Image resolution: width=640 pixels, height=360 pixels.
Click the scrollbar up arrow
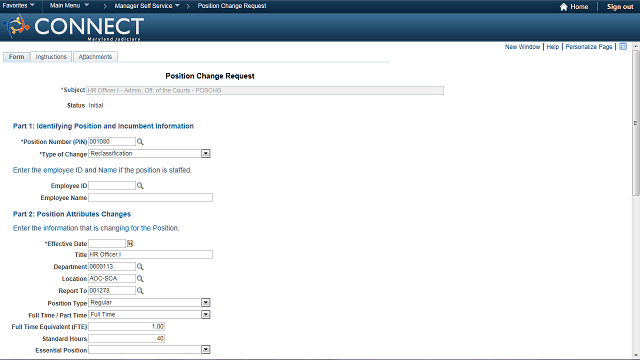pyautogui.click(x=636, y=47)
